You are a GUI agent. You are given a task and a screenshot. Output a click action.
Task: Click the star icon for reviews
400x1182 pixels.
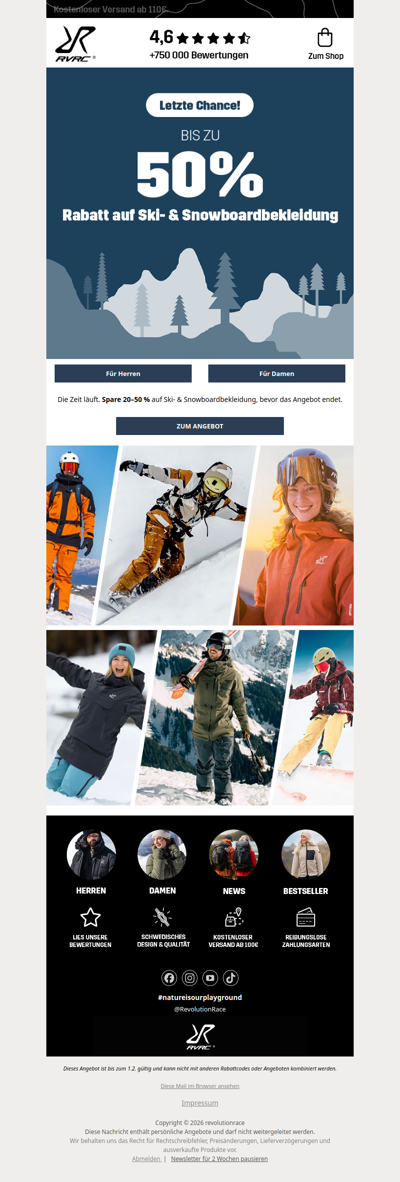90,917
